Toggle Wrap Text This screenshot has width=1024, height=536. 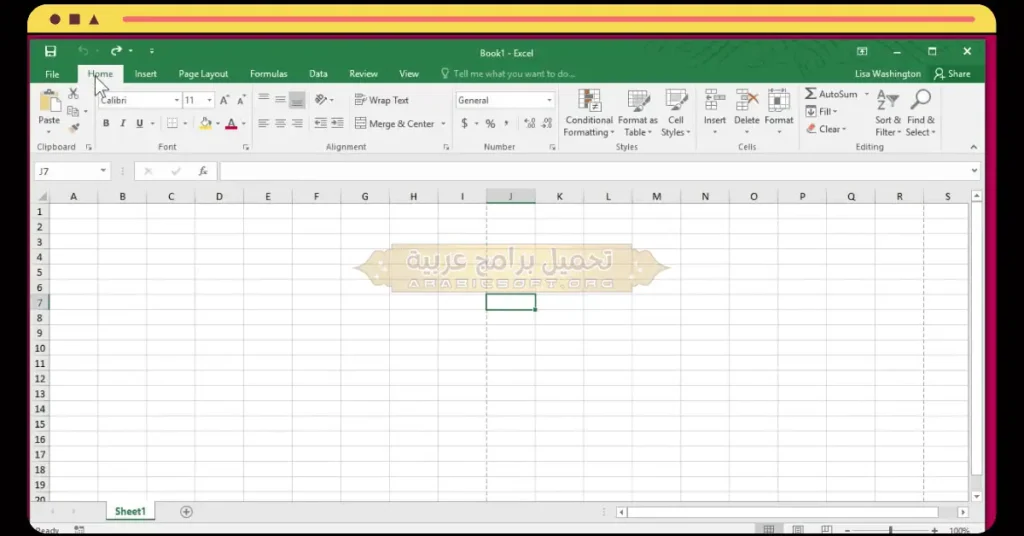coord(381,100)
